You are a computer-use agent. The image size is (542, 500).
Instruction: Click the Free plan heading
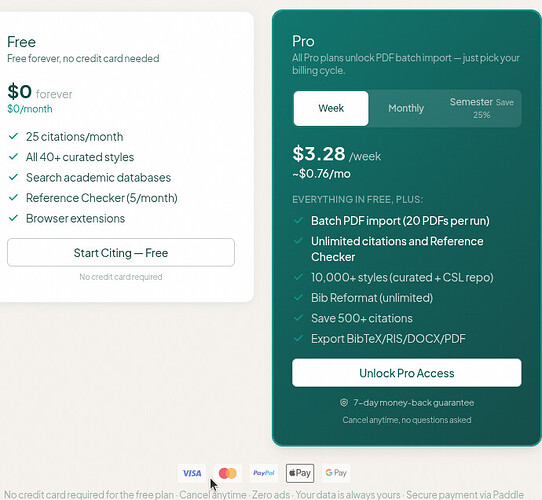coord(21,42)
